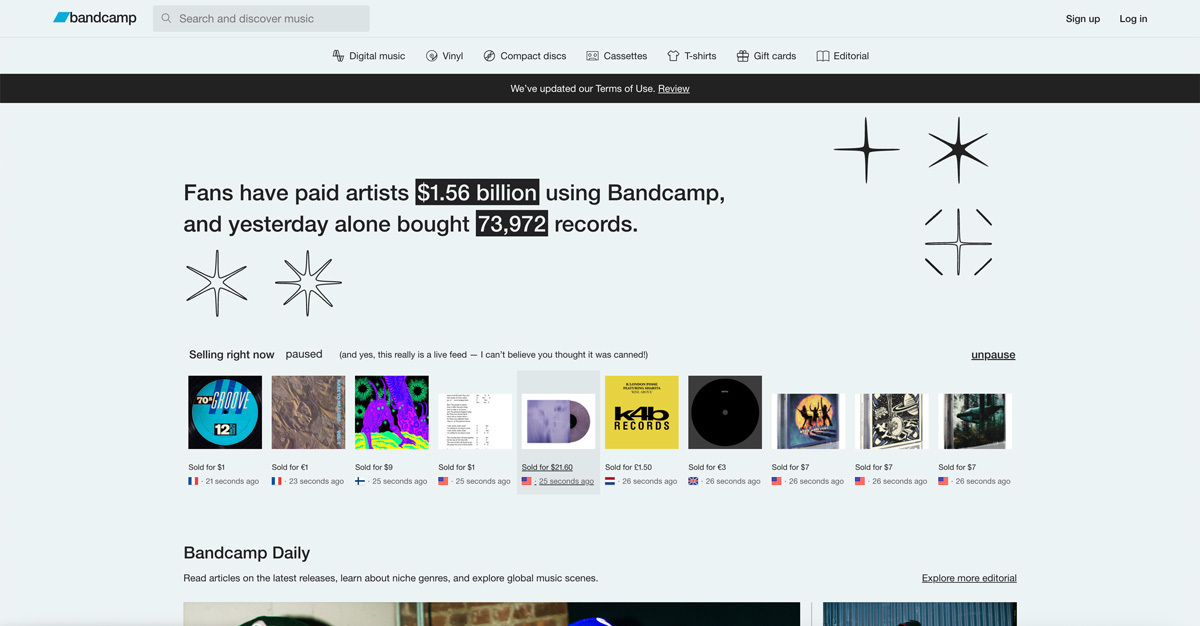Click the Bandcamp logo

[x=95, y=18]
